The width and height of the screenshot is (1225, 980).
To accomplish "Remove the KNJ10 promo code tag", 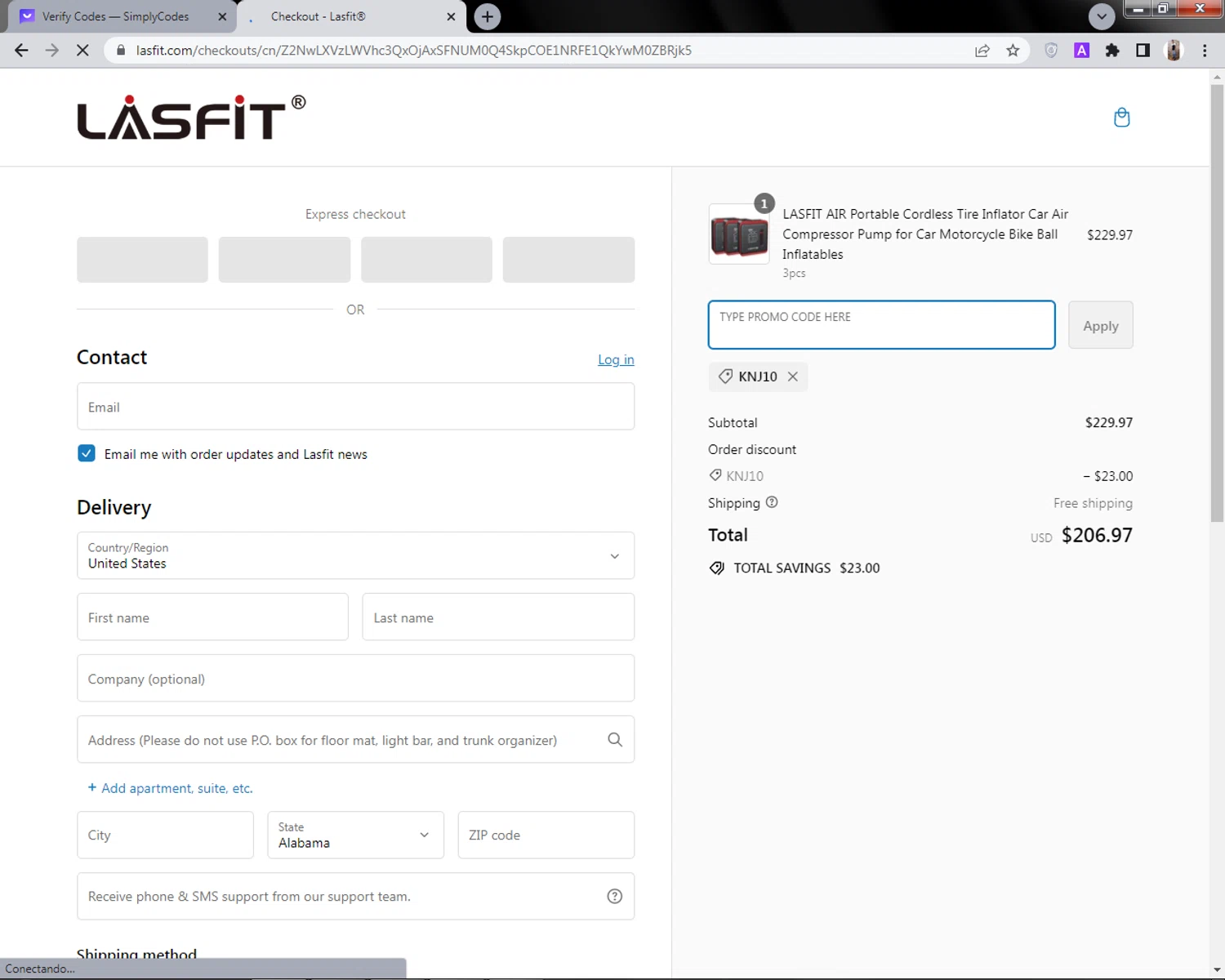I will [792, 376].
